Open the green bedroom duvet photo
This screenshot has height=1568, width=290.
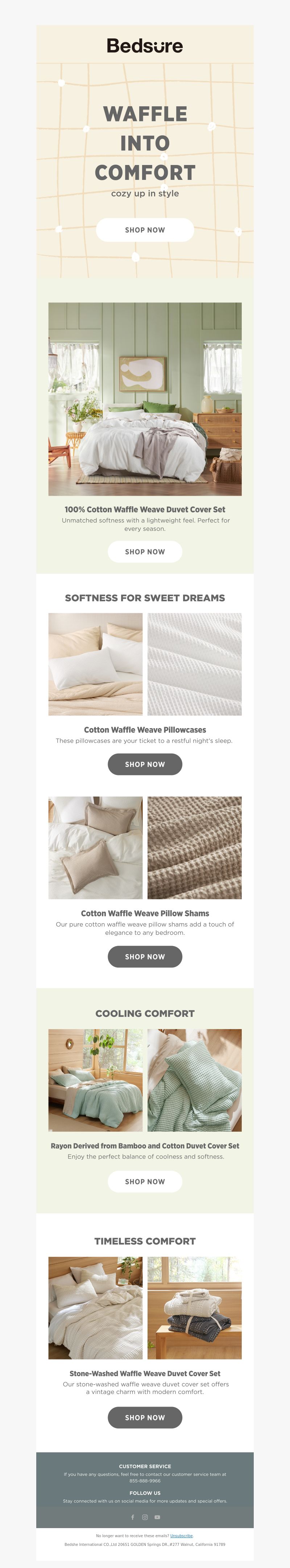coord(145,399)
